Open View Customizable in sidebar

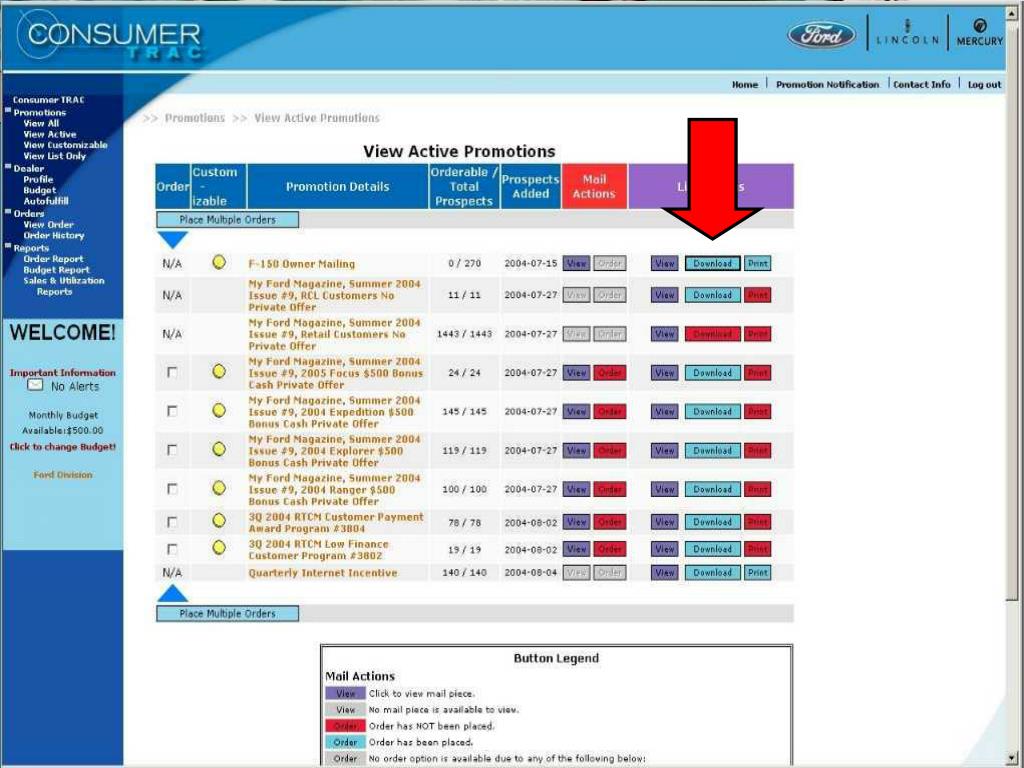click(x=65, y=145)
